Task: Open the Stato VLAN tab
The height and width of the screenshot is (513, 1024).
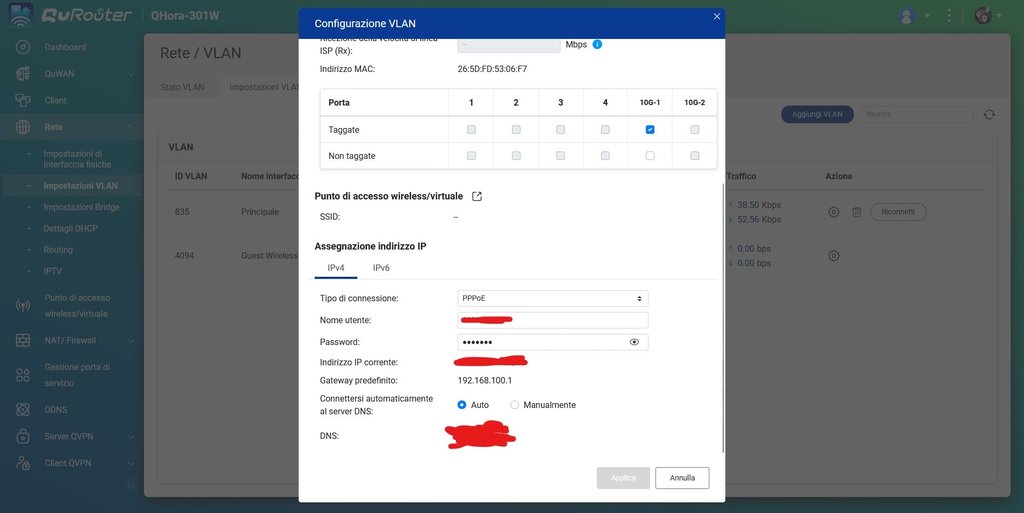Action: (x=182, y=87)
